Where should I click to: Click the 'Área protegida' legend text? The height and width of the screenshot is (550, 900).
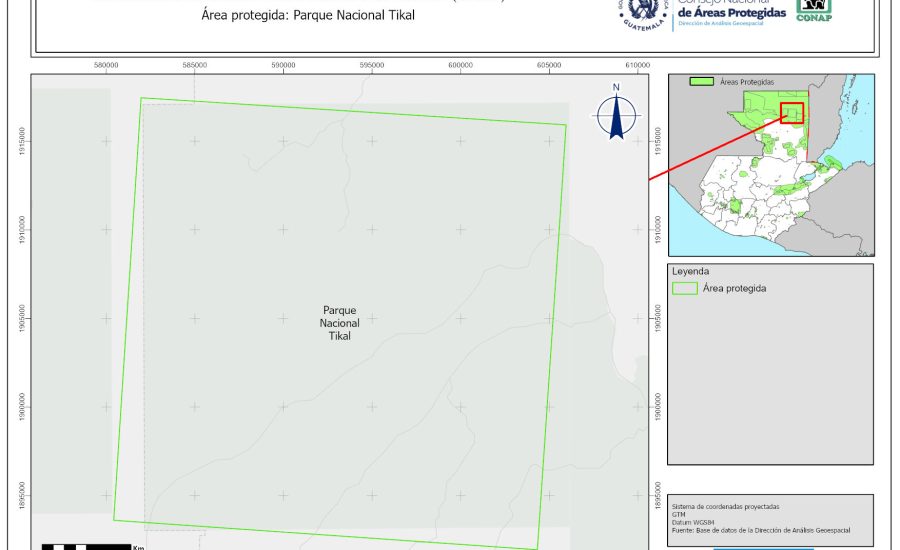(734, 288)
